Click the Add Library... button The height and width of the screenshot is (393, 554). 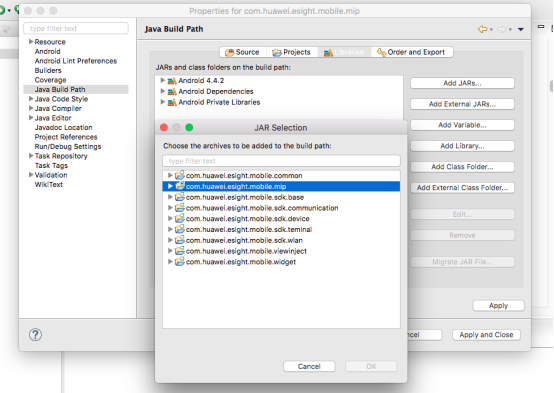462,146
